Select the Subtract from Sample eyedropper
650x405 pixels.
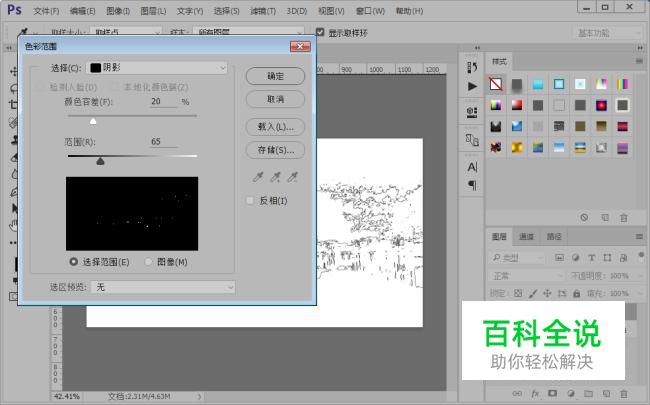293,177
